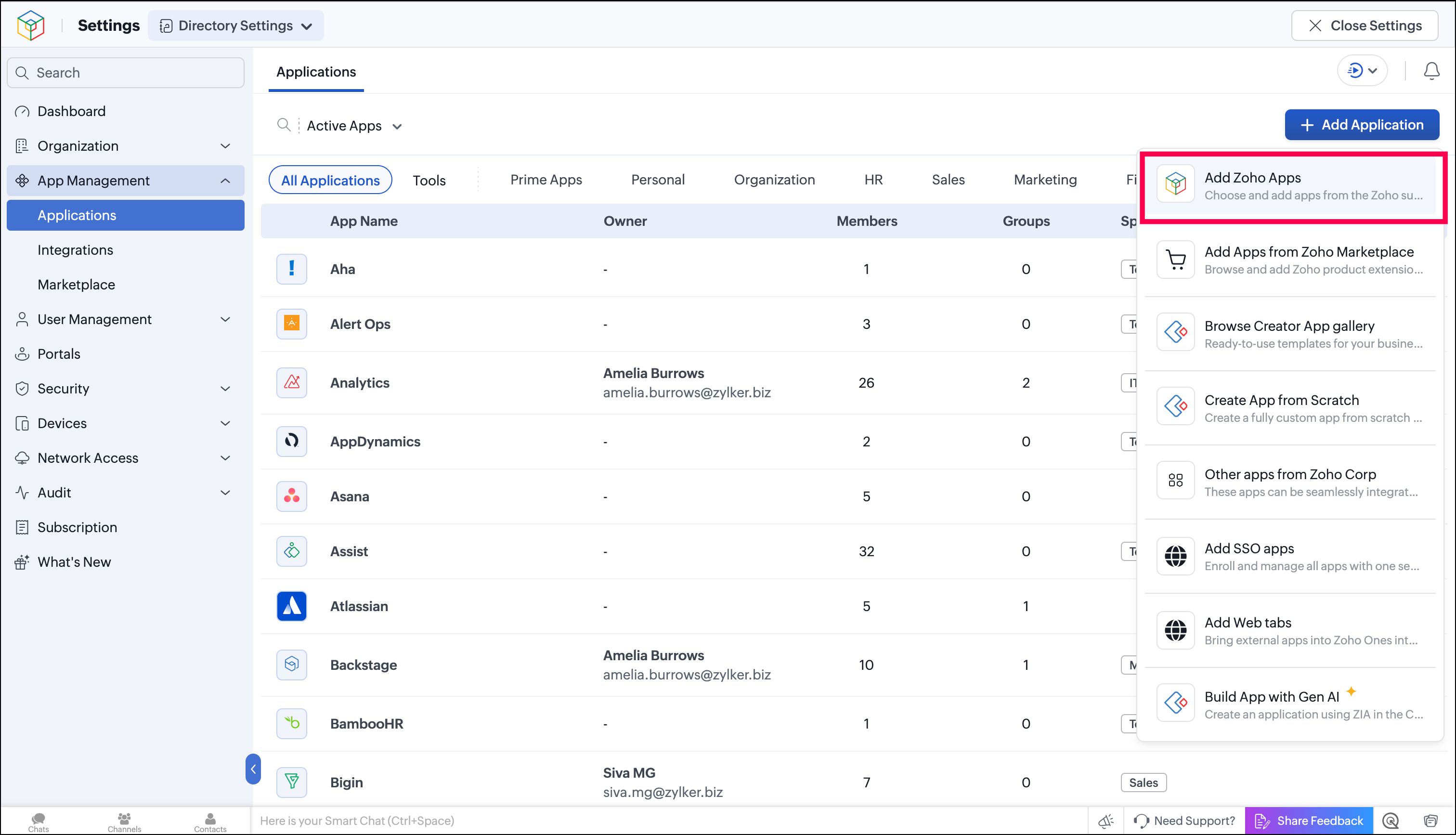Image resolution: width=1456 pixels, height=835 pixels.
Task: Switch to the Organization category tab
Action: (x=774, y=180)
